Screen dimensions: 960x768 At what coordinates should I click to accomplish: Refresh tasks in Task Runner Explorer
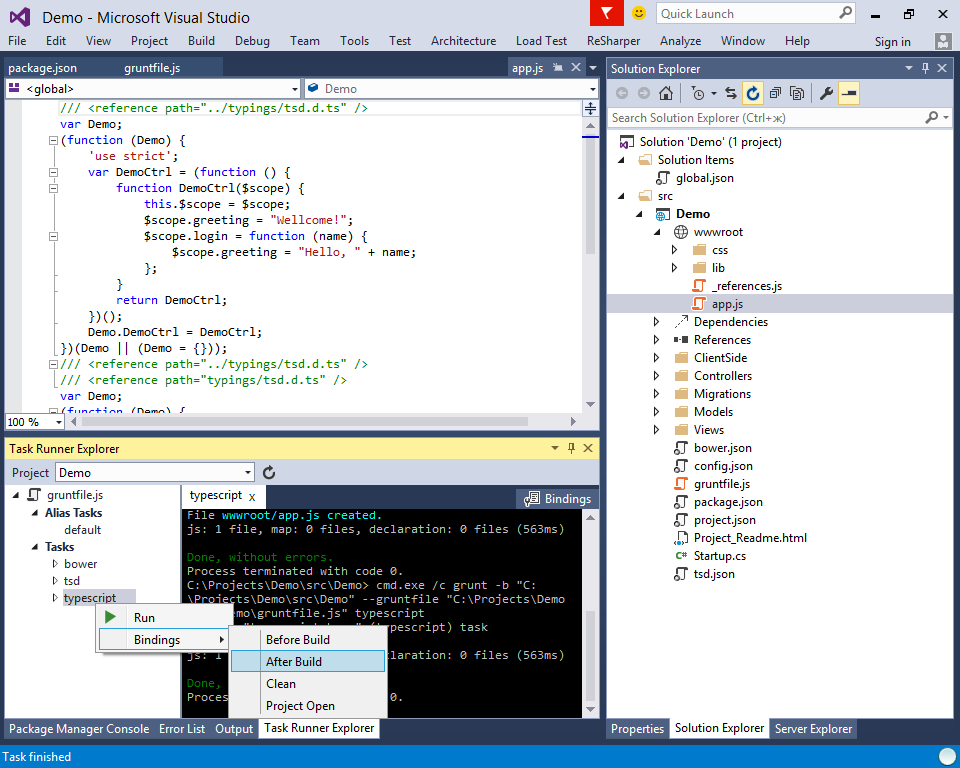point(268,472)
